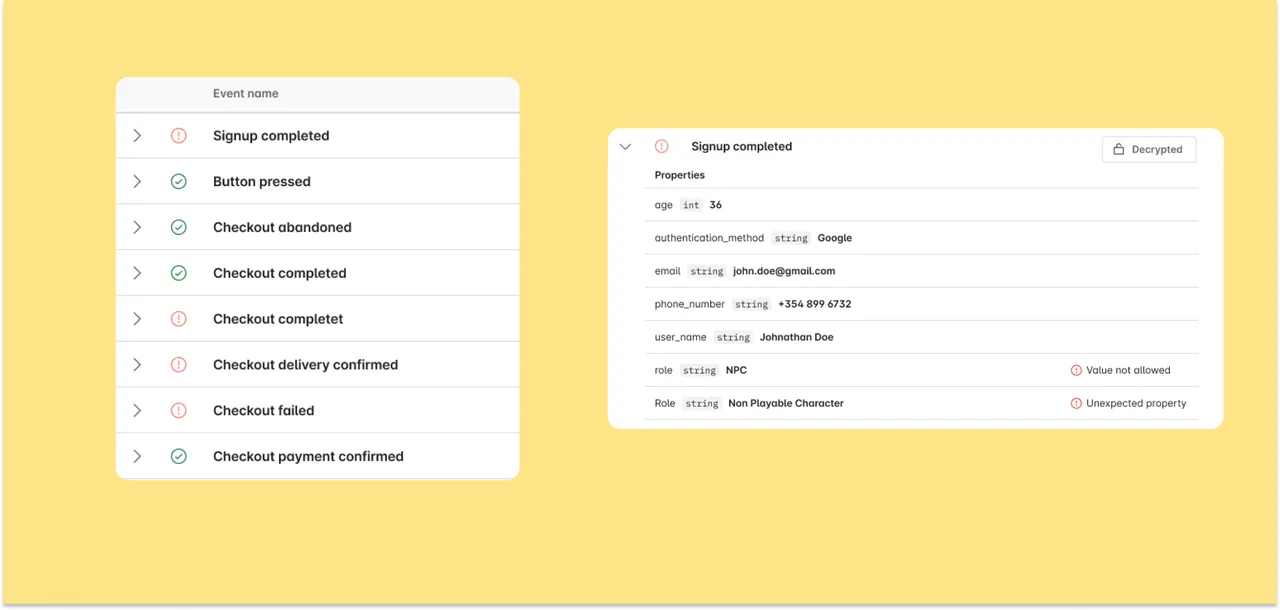The width and height of the screenshot is (1280, 610).
Task: Click string type tag beside phone_number
Action: (x=751, y=304)
